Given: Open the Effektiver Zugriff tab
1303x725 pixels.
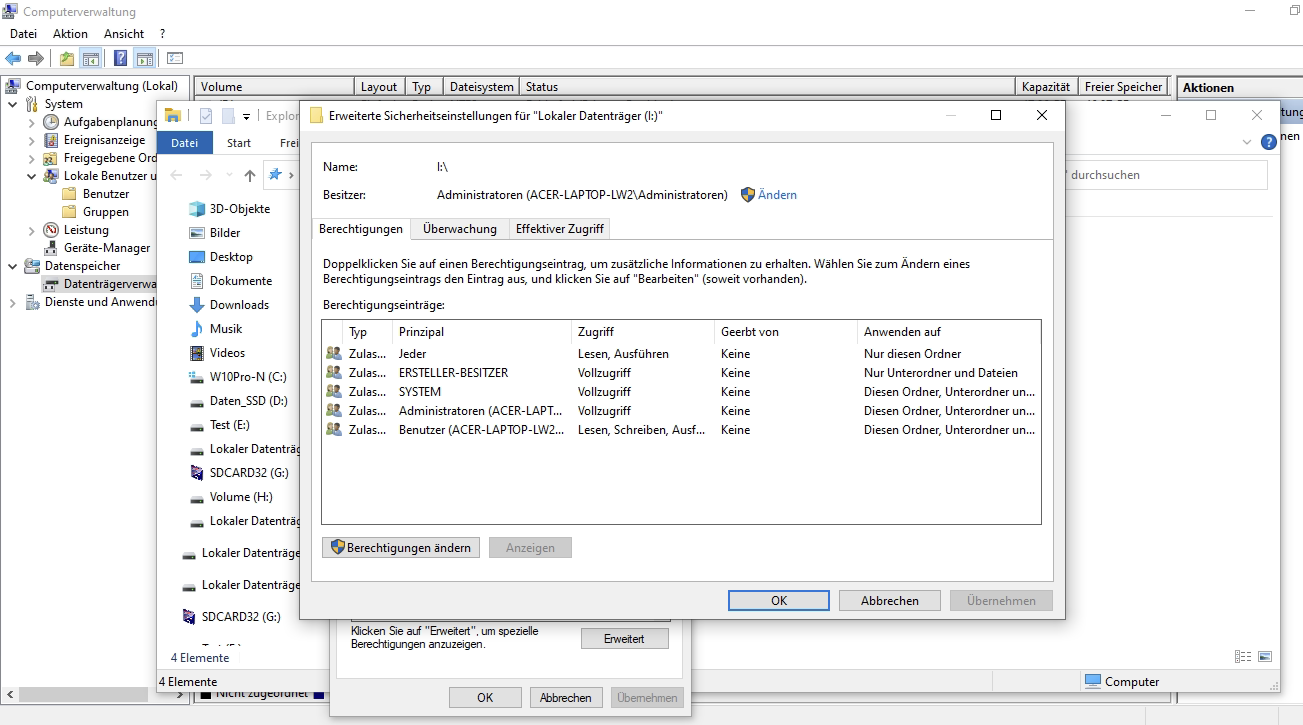Looking at the screenshot, I should (x=559, y=229).
